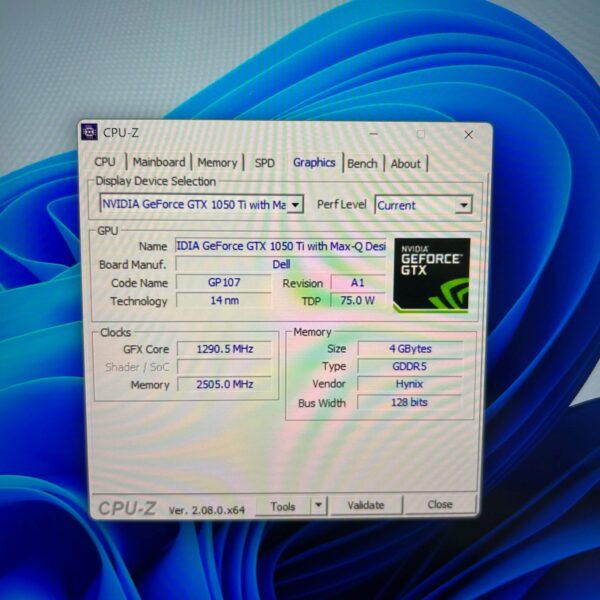This screenshot has height=600, width=600.
Task: Click the Bus Width value 128 bits
Action: 409,402
